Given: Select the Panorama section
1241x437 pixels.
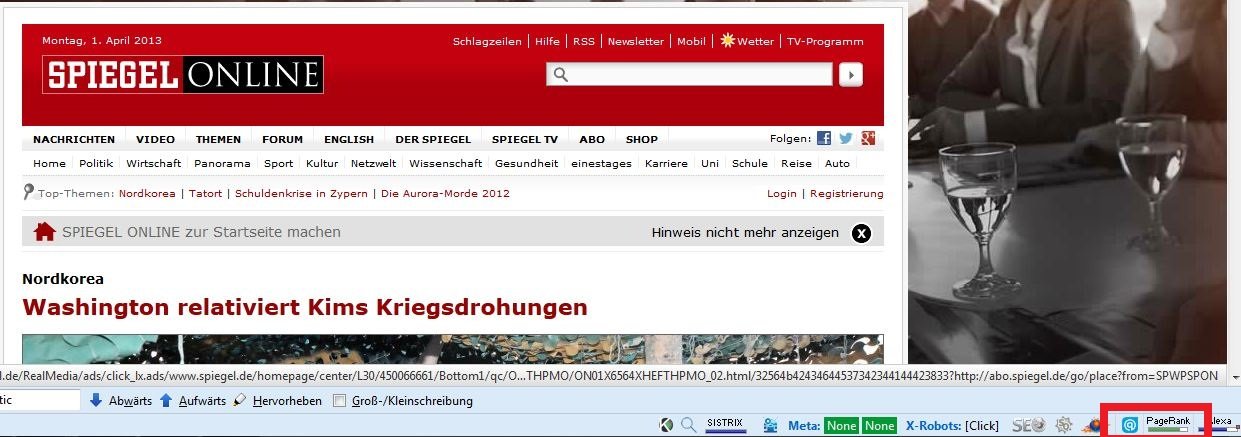Looking at the screenshot, I should (223, 163).
